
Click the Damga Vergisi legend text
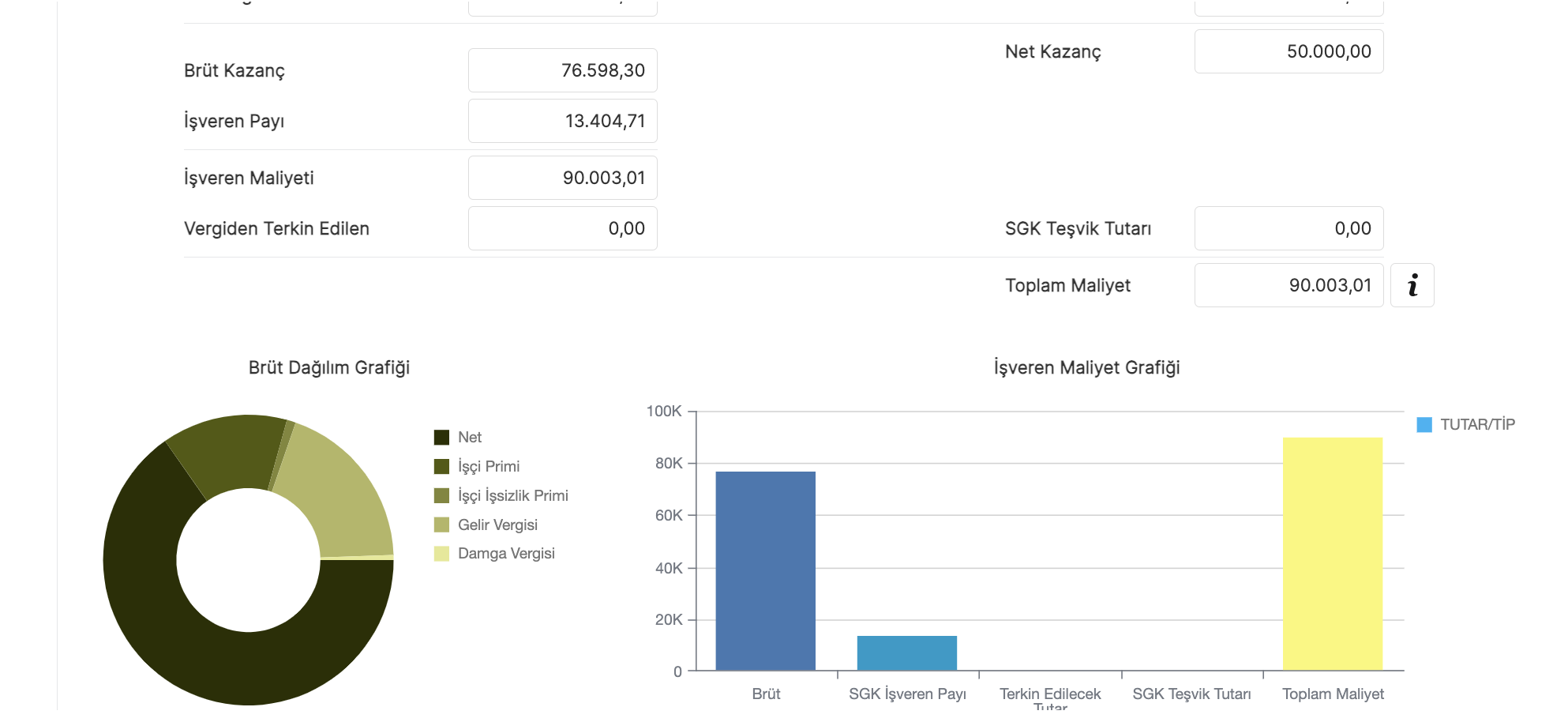[x=506, y=553]
